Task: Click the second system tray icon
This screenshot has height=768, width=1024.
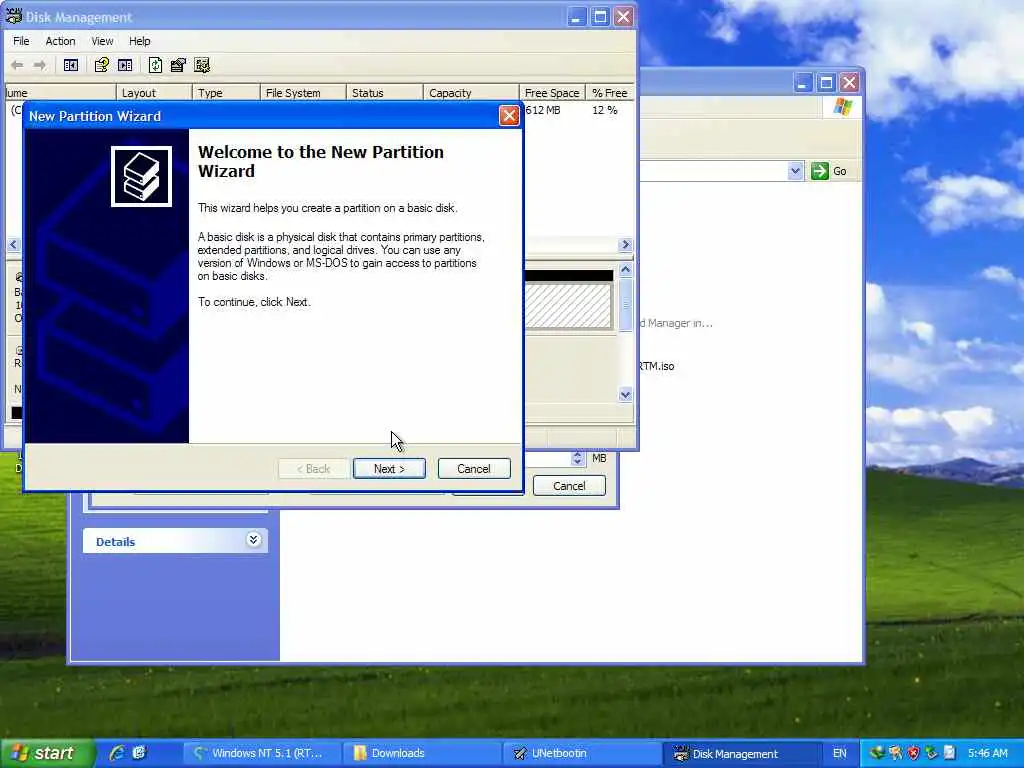Action: (x=895, y=753)
